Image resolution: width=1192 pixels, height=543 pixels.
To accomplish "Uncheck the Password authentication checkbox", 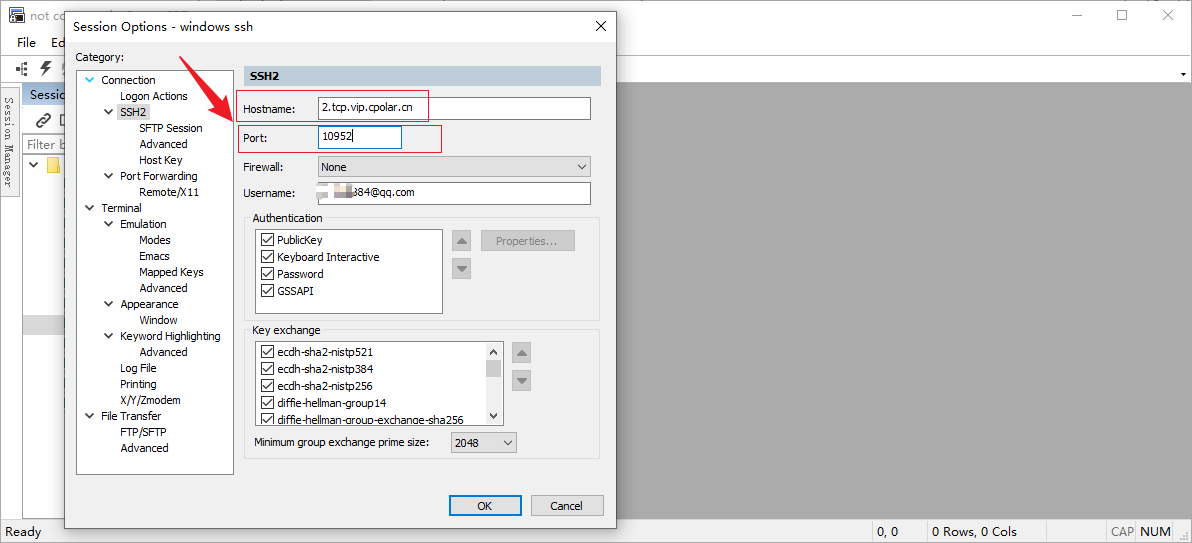I will pos(267,274).
